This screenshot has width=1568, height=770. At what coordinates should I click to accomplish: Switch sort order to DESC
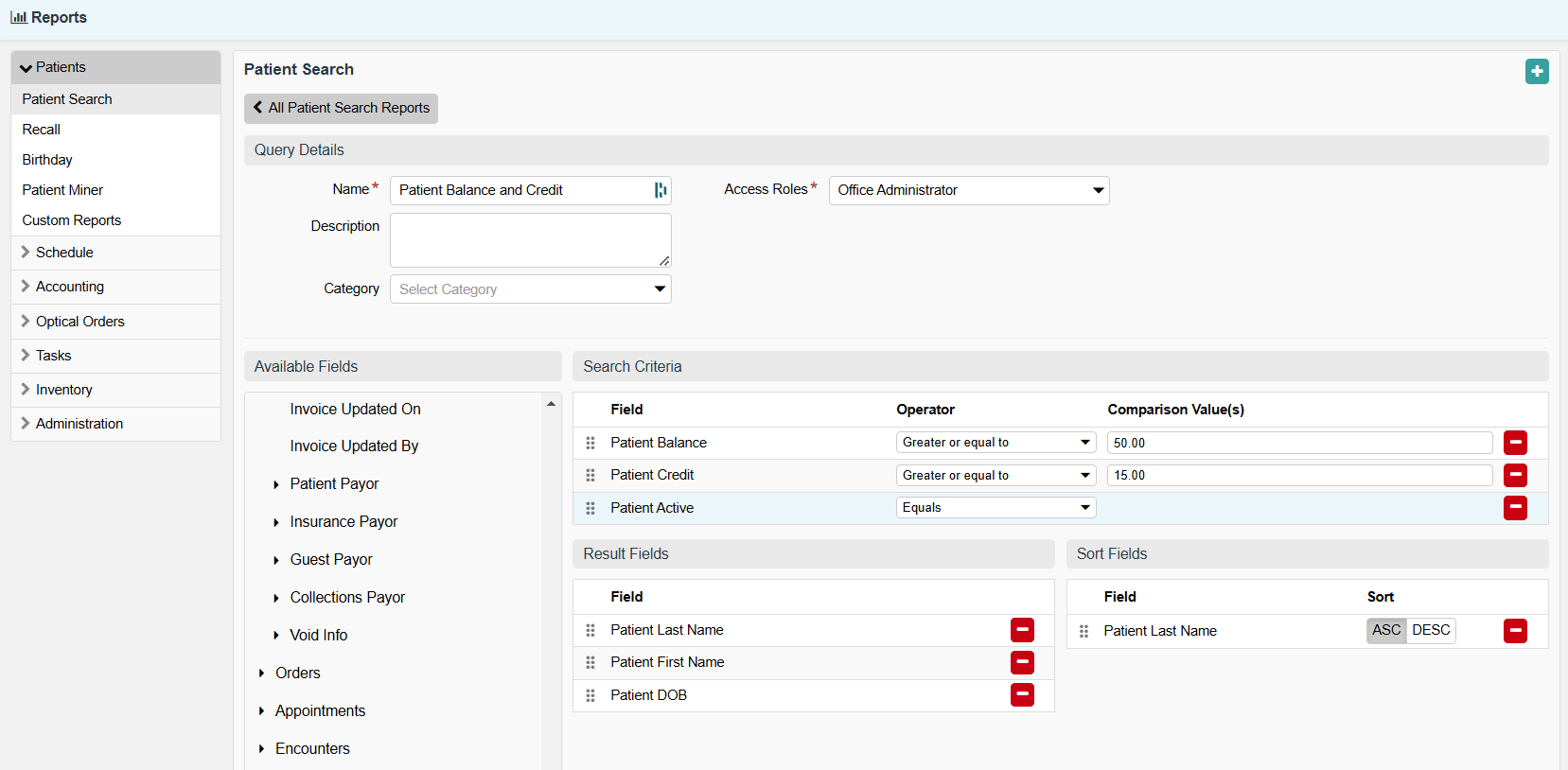coord(1431,631)
